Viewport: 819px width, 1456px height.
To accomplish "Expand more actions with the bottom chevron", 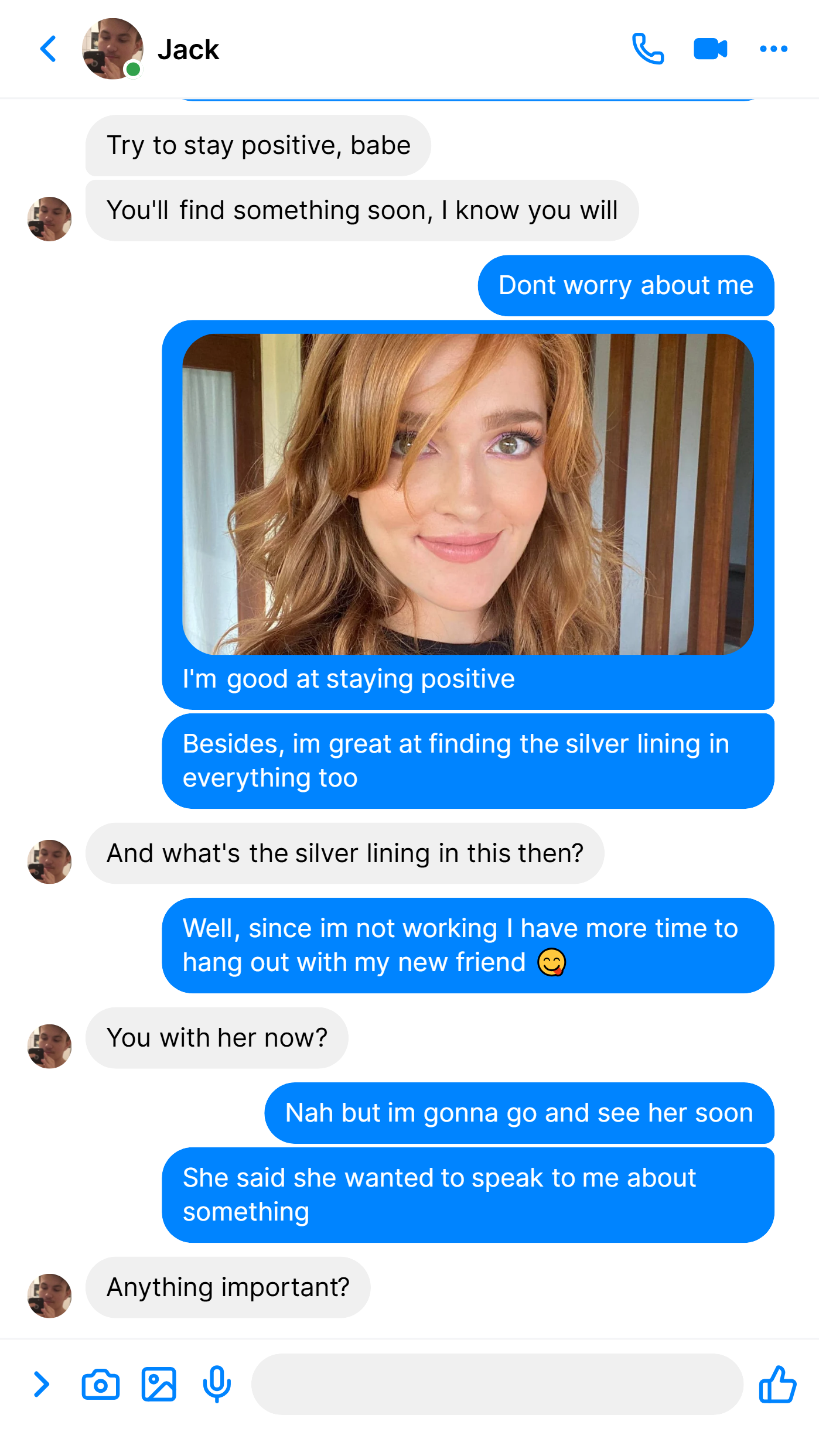I will click(41, 1385).
